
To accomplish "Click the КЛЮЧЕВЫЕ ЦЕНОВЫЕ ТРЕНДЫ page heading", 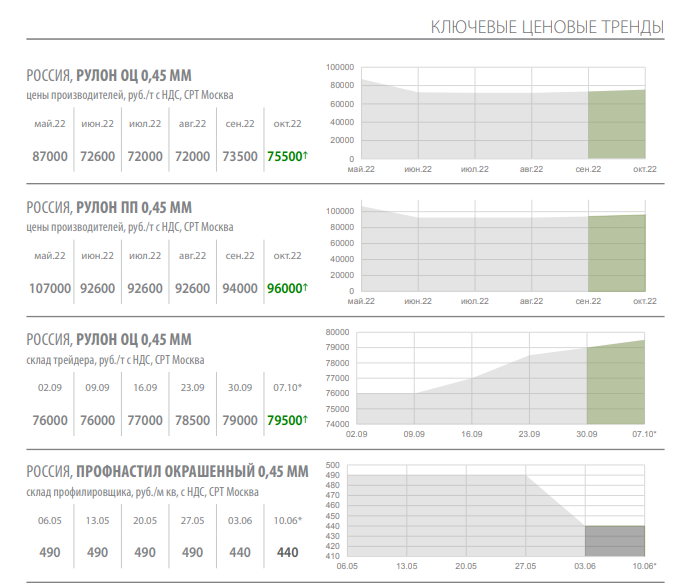I will [x=547, y=27].
